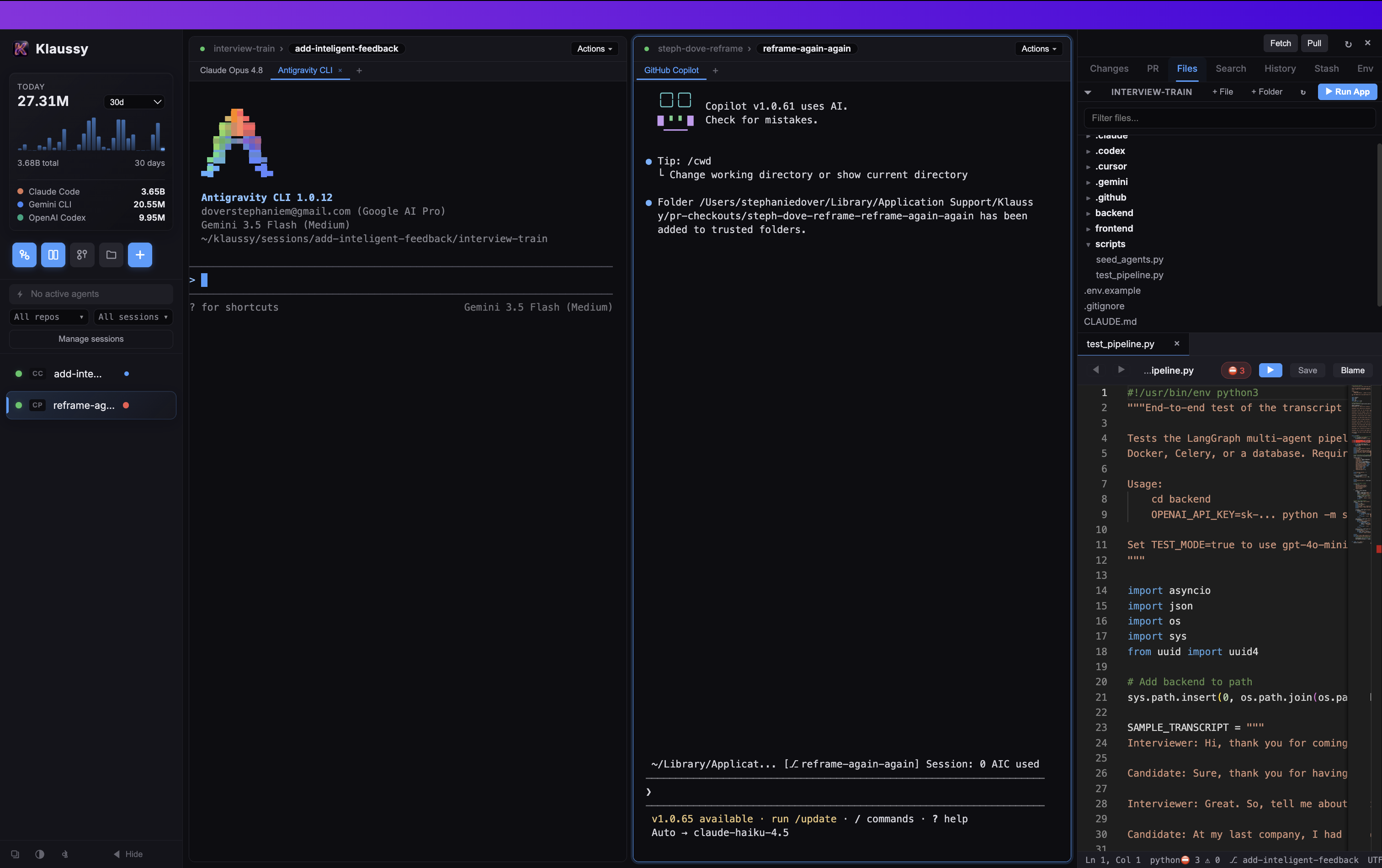Toggle the git compare view button
The width and height of the screenshot is (1382, 868).
click(x=24, y=255)
